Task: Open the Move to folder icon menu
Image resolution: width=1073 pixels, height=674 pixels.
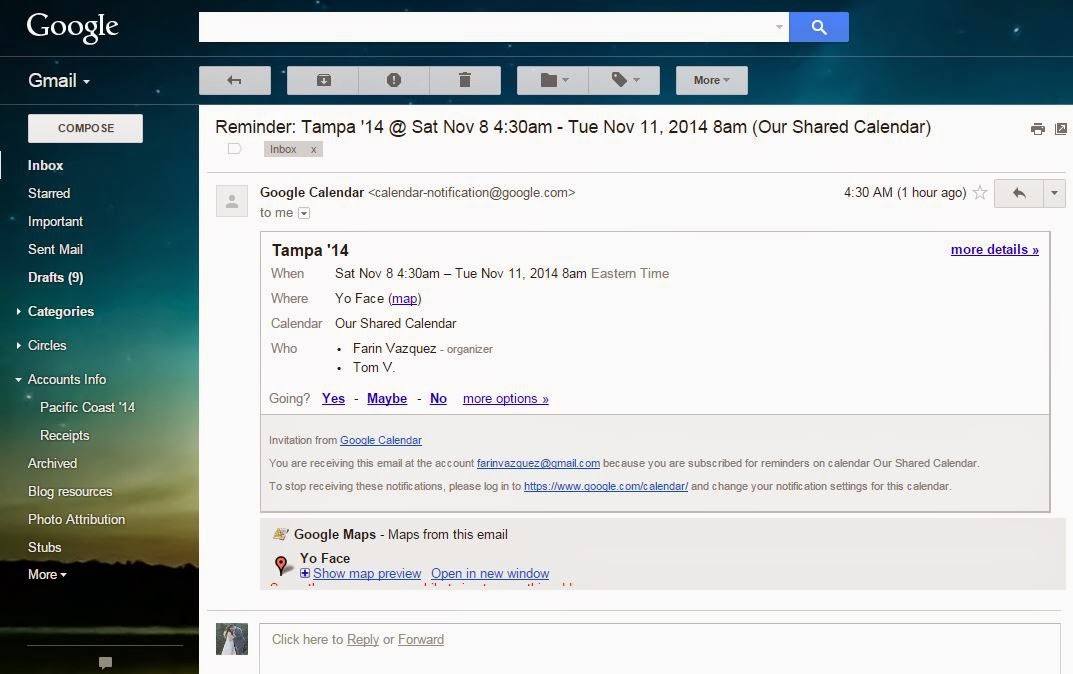Action: coord(553,80)
